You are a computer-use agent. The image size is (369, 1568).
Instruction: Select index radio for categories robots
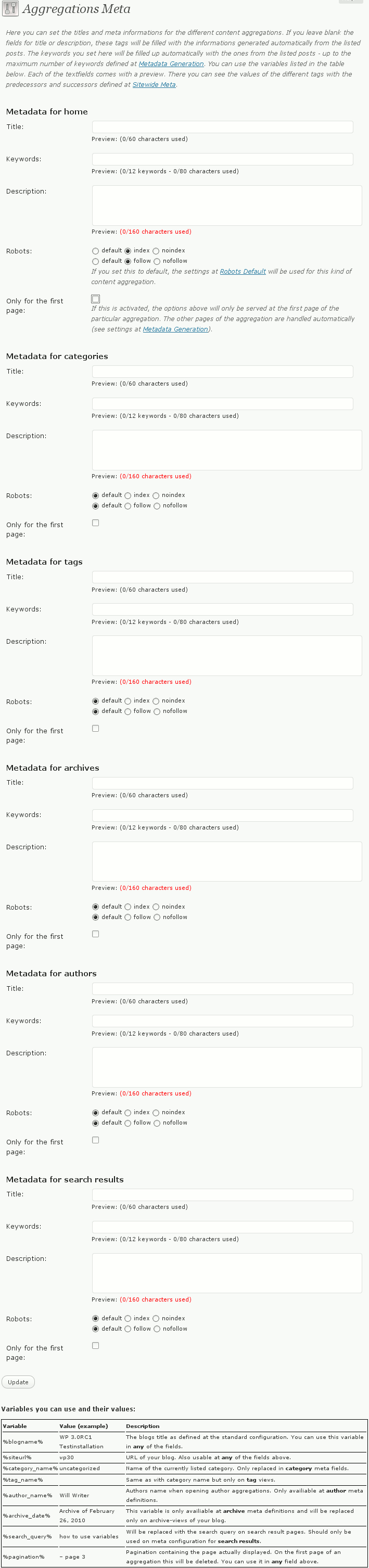click(128, 495)
